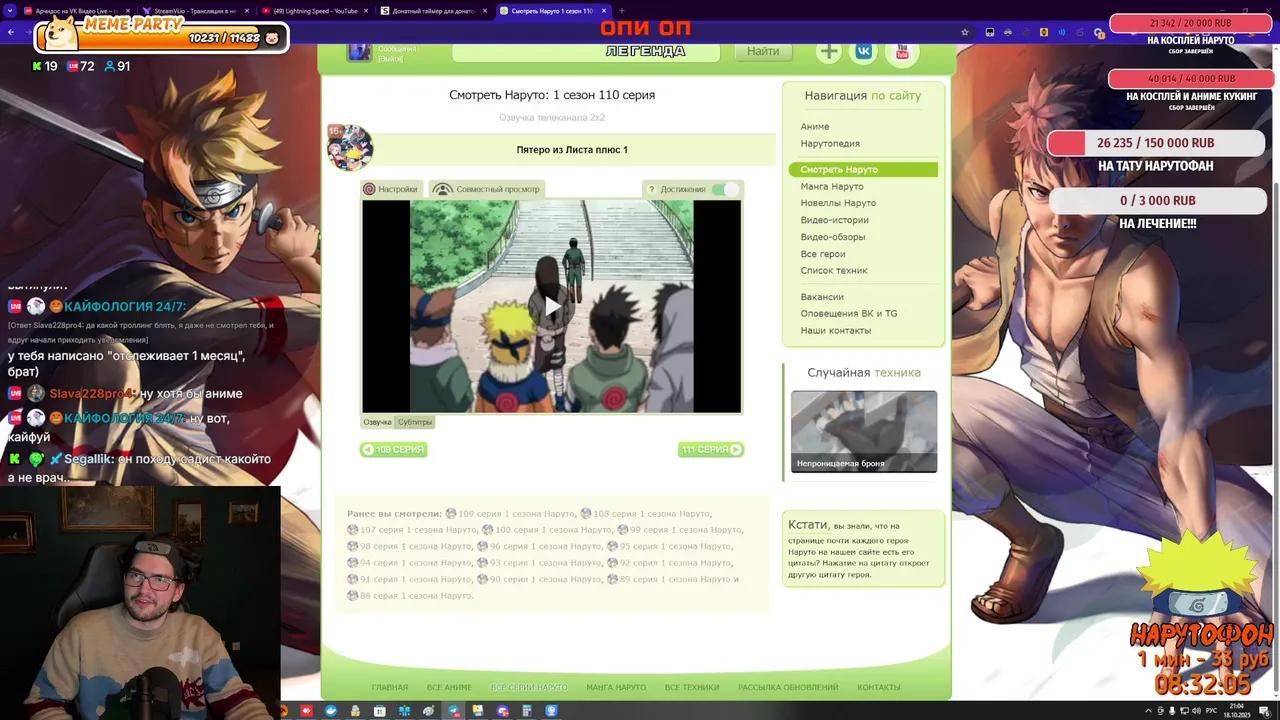This screenshot has width=1280, height=720.
Task: Toggle the Достижения switch
Action: [725, 189]
